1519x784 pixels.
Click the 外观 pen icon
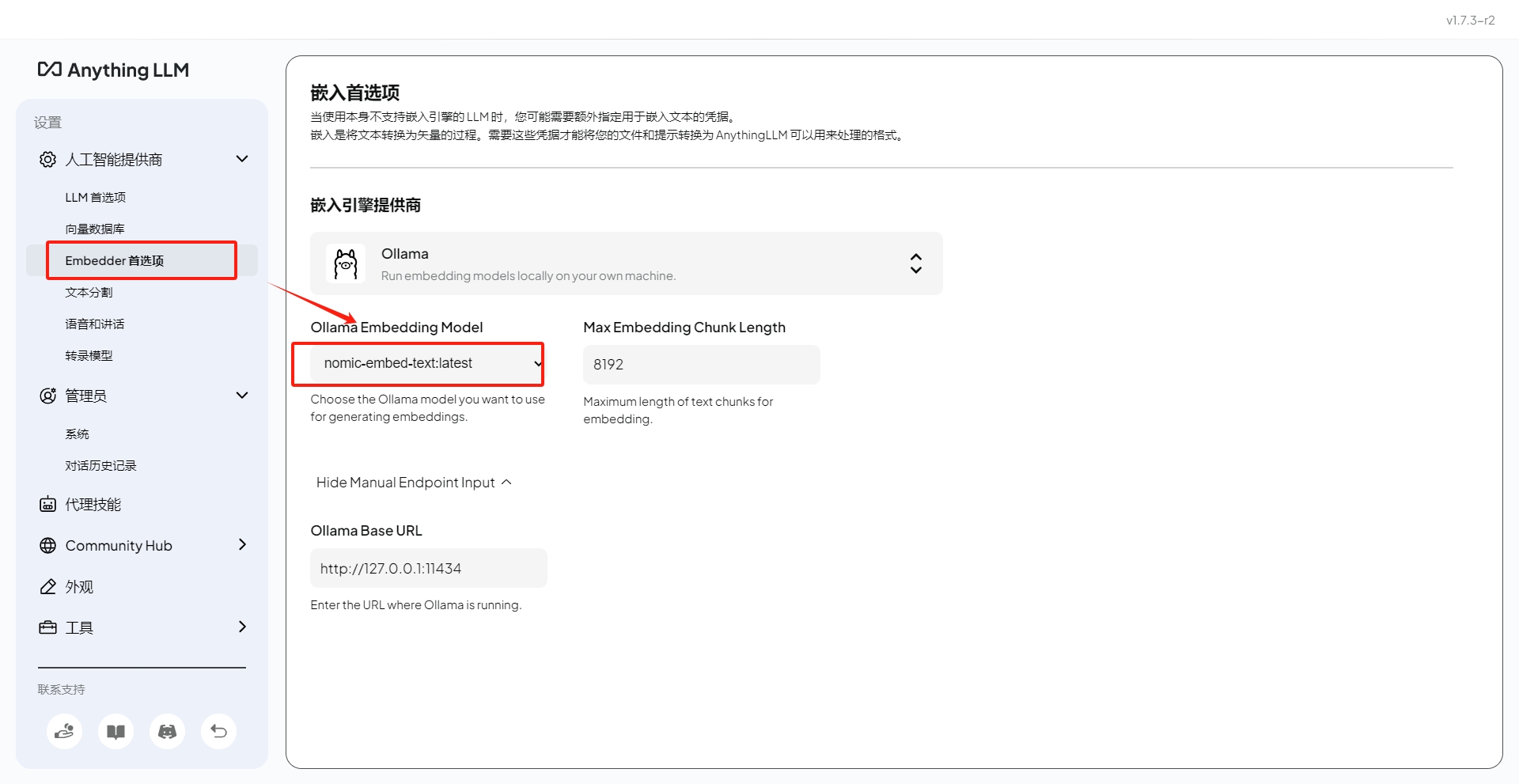[x=47, y=586]
